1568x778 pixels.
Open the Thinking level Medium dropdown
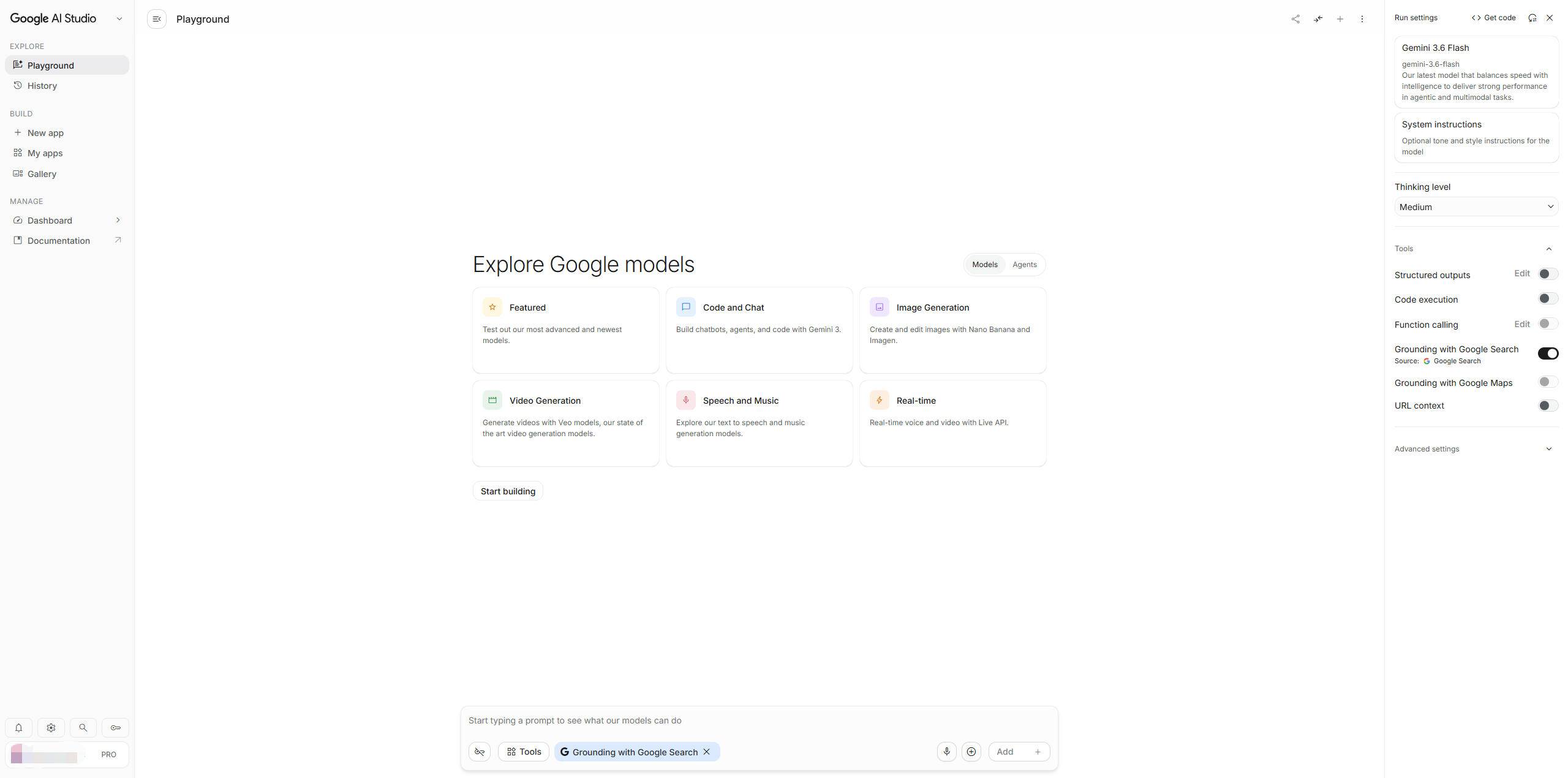point(1476,207)
